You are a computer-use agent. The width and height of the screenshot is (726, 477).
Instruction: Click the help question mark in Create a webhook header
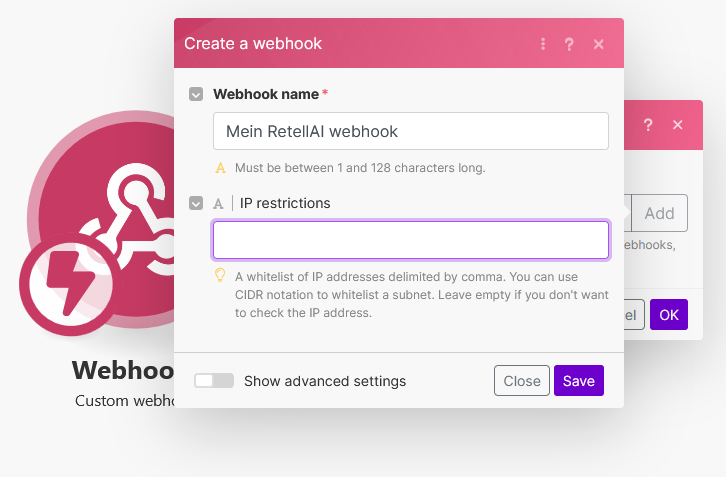pos(569,44)
